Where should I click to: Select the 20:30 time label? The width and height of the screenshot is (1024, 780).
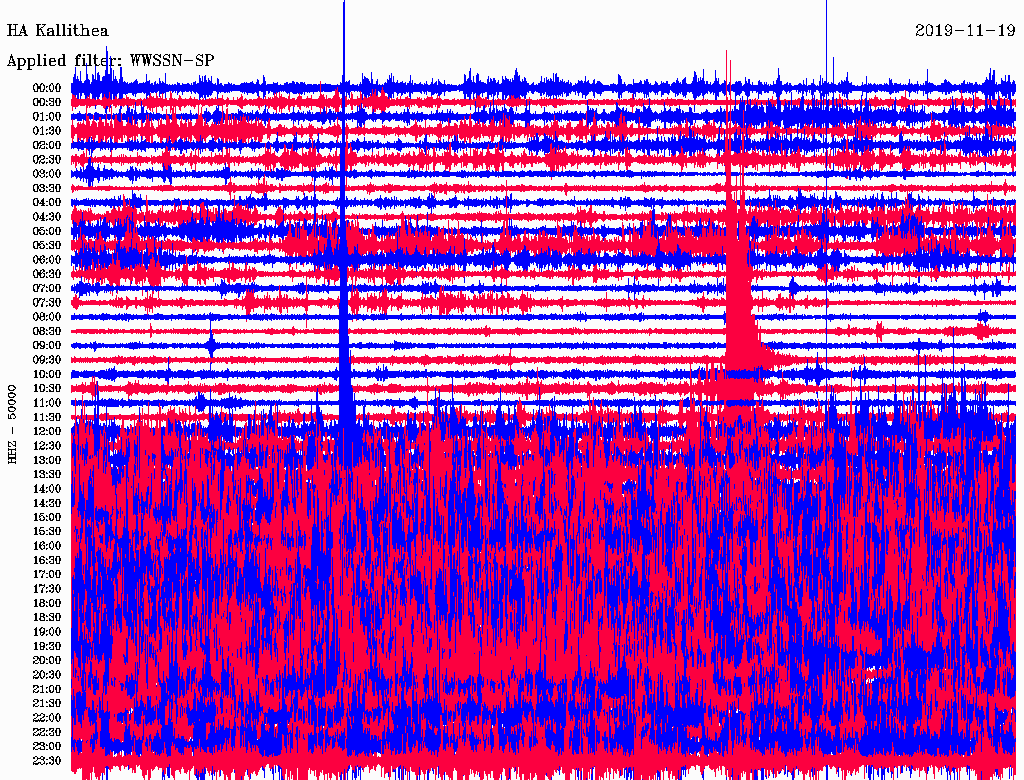[47, 675]
